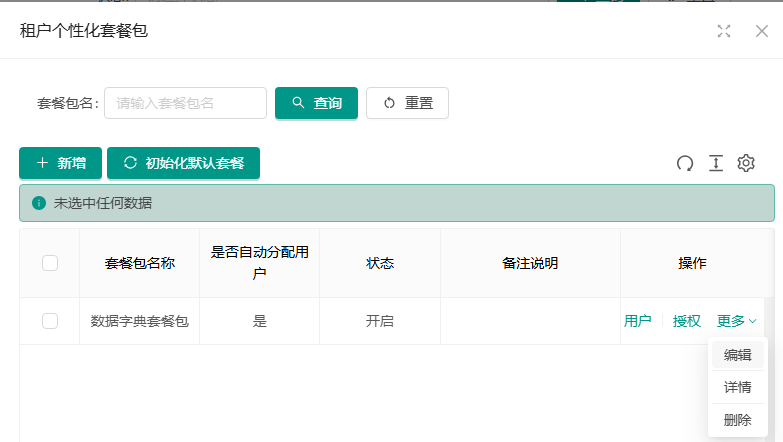The image size is (783, 442).
Task: Select 编辑 from the dropdown menu
Action: pyautogui.click(x=738, y=355)
